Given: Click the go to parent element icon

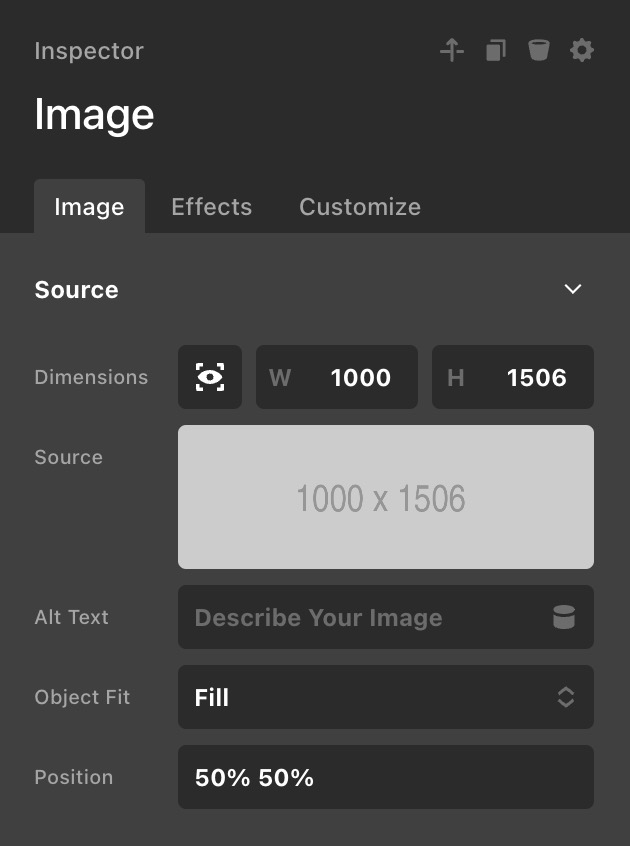Looking at the screenshot, I should (452, 50).
